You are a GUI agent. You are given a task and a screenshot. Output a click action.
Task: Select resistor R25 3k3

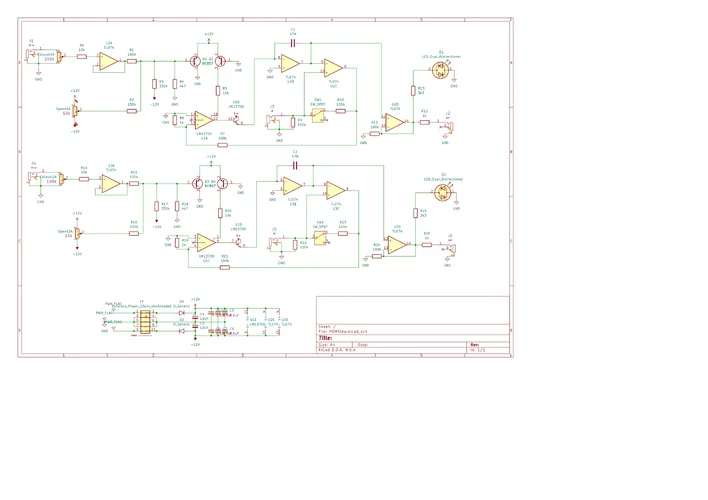pyautogui.click(x=415, y=213)
